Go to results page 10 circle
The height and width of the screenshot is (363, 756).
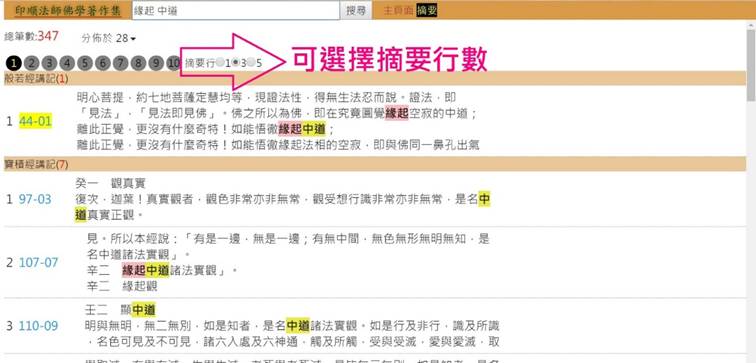point(174,63)
